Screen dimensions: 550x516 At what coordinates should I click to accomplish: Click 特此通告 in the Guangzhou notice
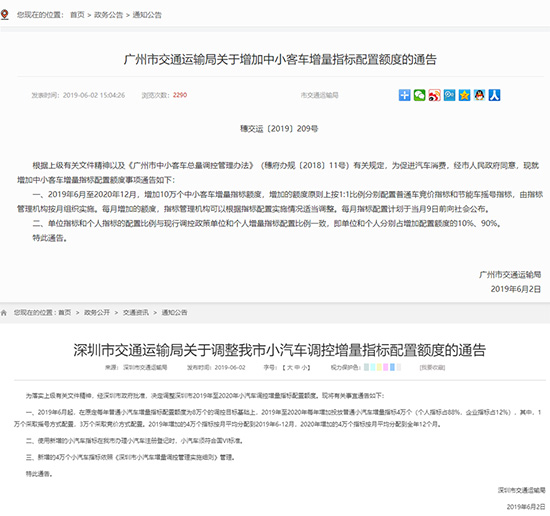tap(49, 238)
